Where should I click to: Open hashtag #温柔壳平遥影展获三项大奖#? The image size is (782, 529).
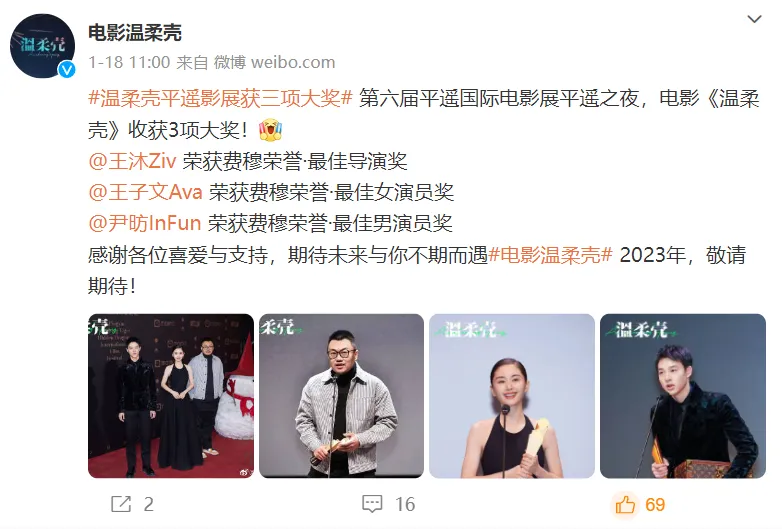[220, 98]
